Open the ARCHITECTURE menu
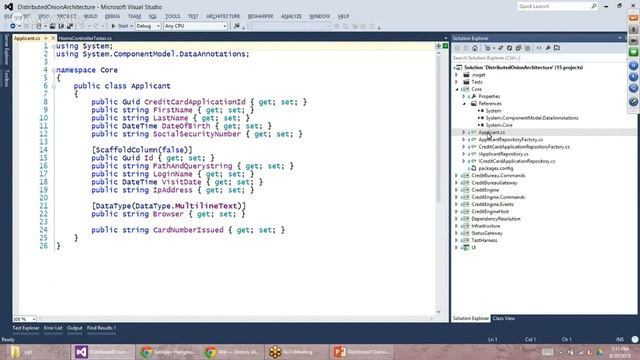 [x=223, y=16]
